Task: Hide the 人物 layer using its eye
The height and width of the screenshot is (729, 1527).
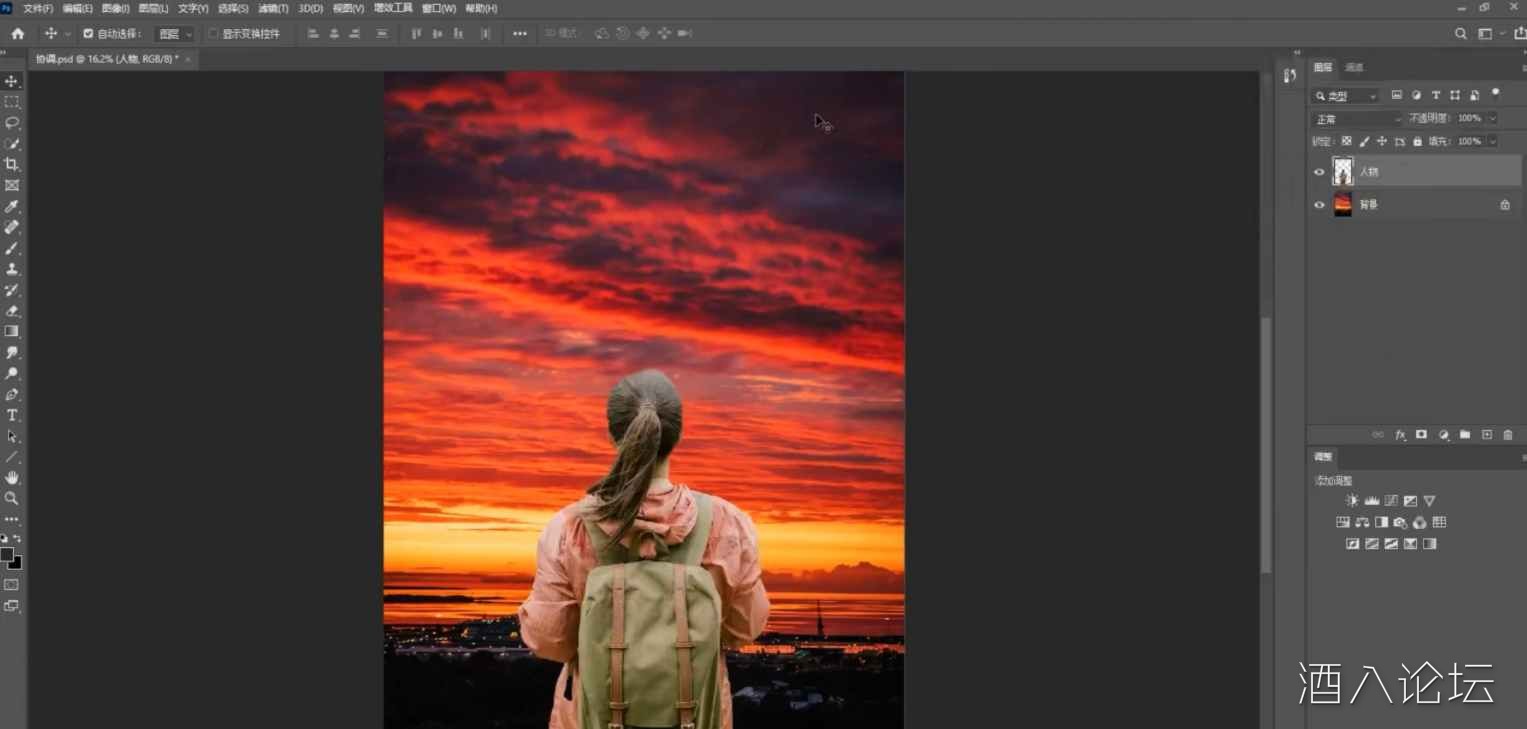Action: [1319, 172]
